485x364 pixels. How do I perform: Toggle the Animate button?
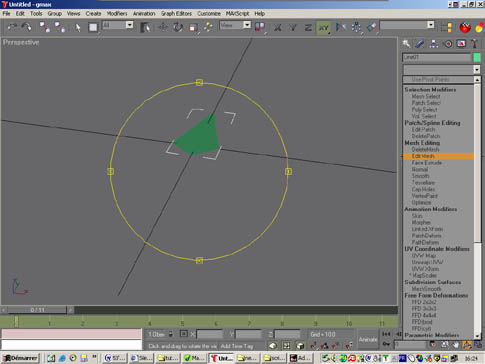pos(368,339)
